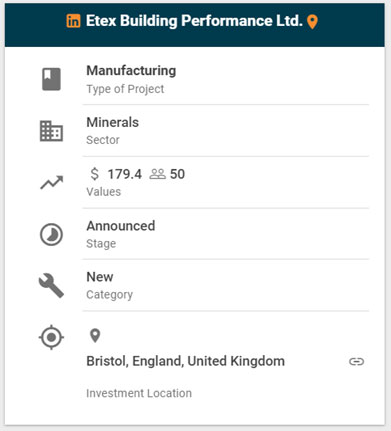Image resolution: width=391 pixels, height=431 pixels.
Task: Click the Stage clock icon
Action: point(51,234)
